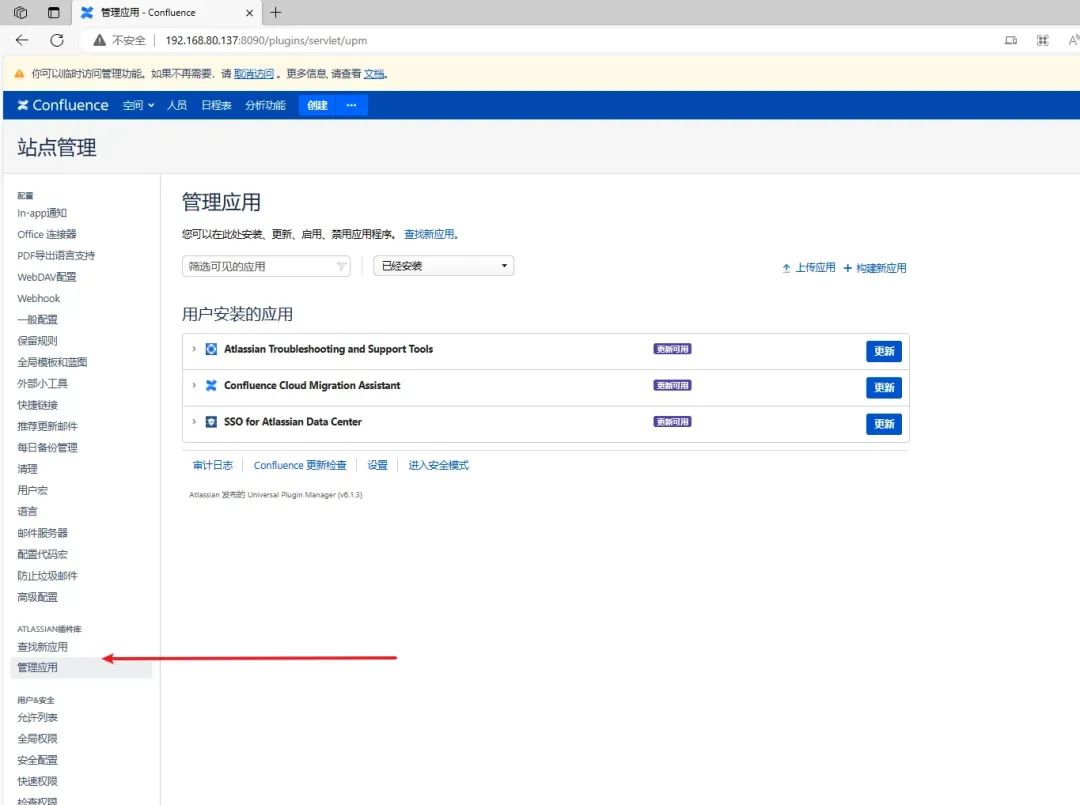The width and height of the screenshot is (1080, 805).
Task: Open 日程表 in the top navigation
Action: 216,105
